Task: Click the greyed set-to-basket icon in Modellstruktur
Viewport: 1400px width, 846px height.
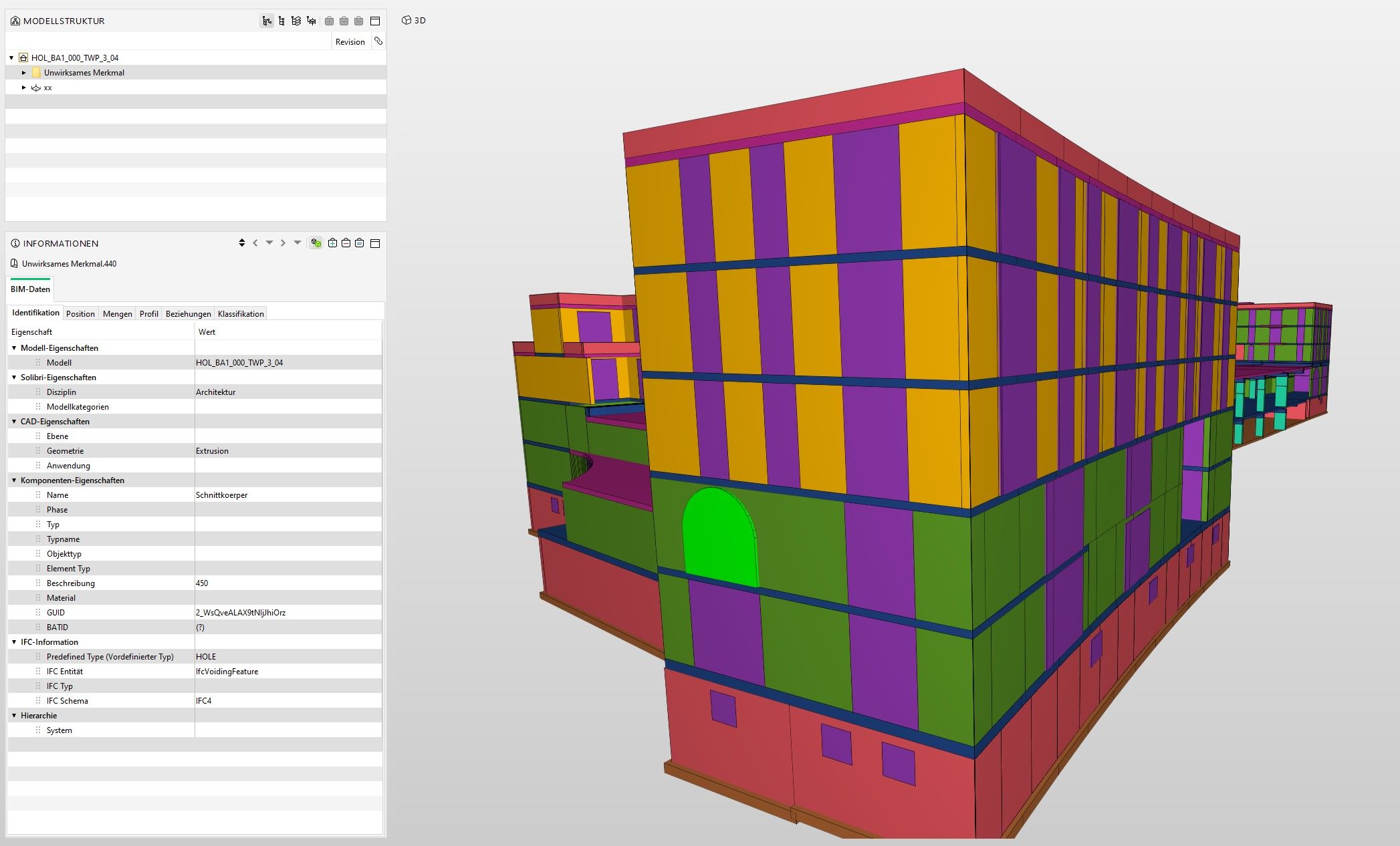Action: (x=359, y=21)
